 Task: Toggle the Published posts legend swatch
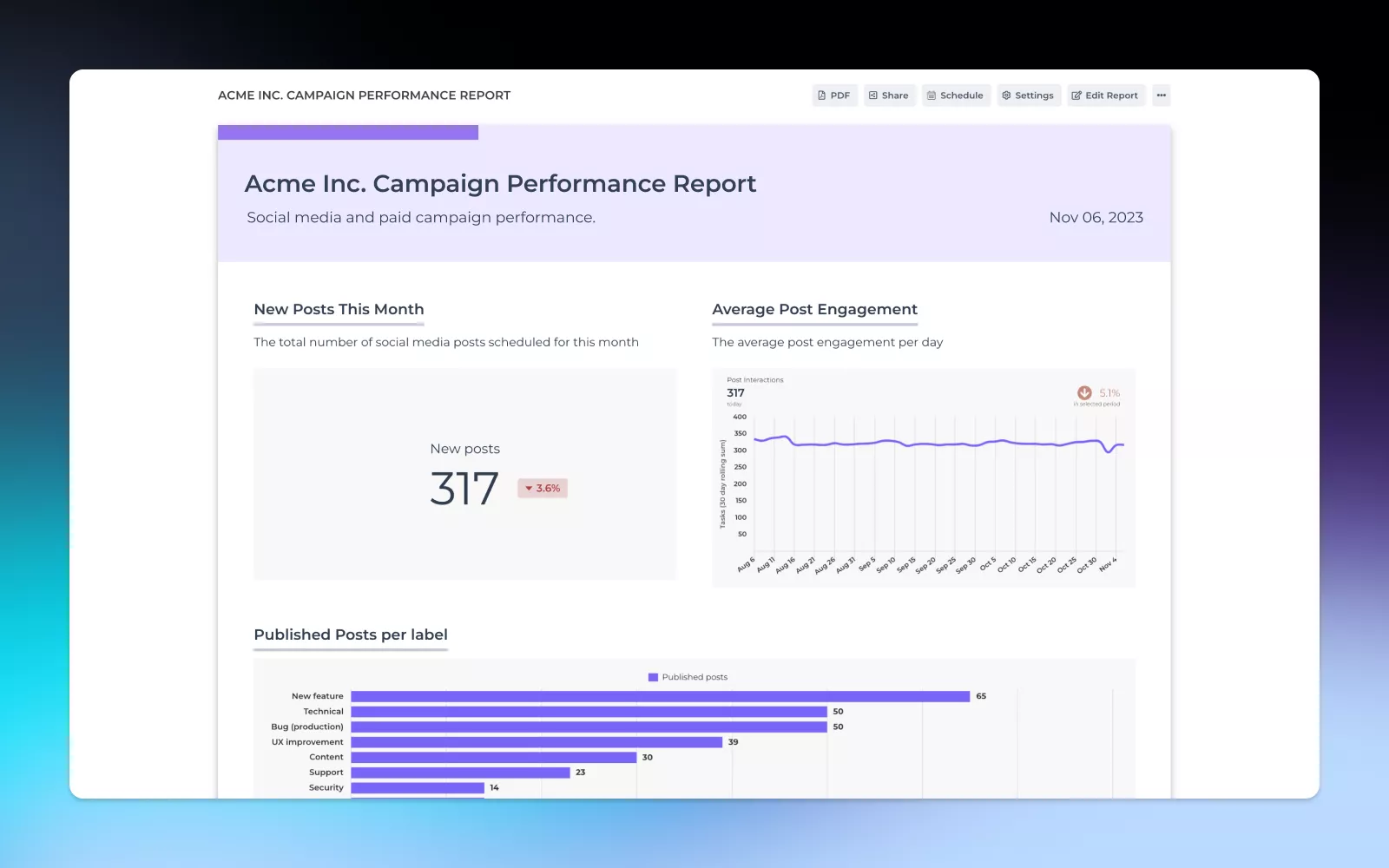tap(653, 677)
